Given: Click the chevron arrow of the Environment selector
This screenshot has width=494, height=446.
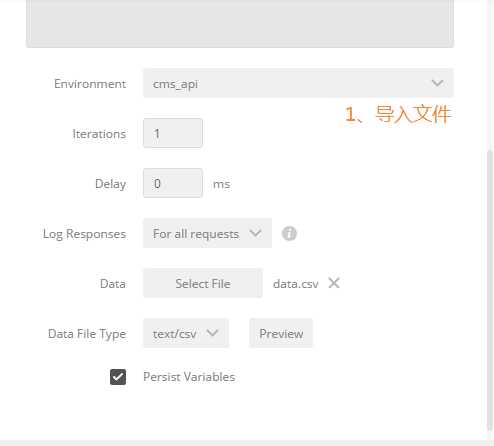Looking at the screenshot, I should [437, 83].
